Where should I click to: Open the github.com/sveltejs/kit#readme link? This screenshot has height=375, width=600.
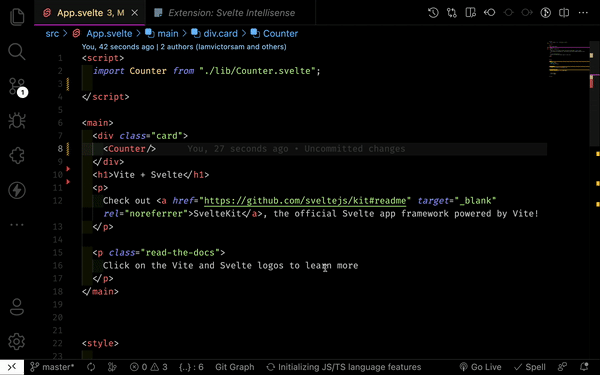coord(305,201)
